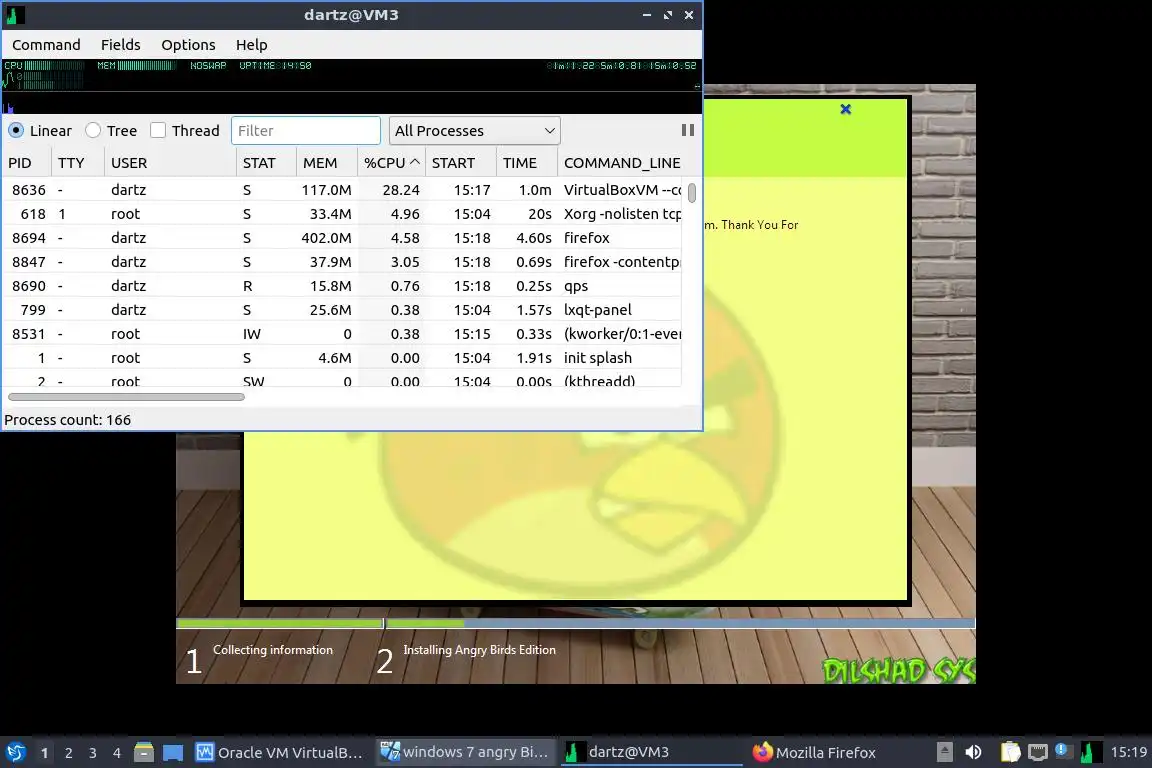Select the firefox process PID 8694

pyautogui.click(x=342, y=238)
